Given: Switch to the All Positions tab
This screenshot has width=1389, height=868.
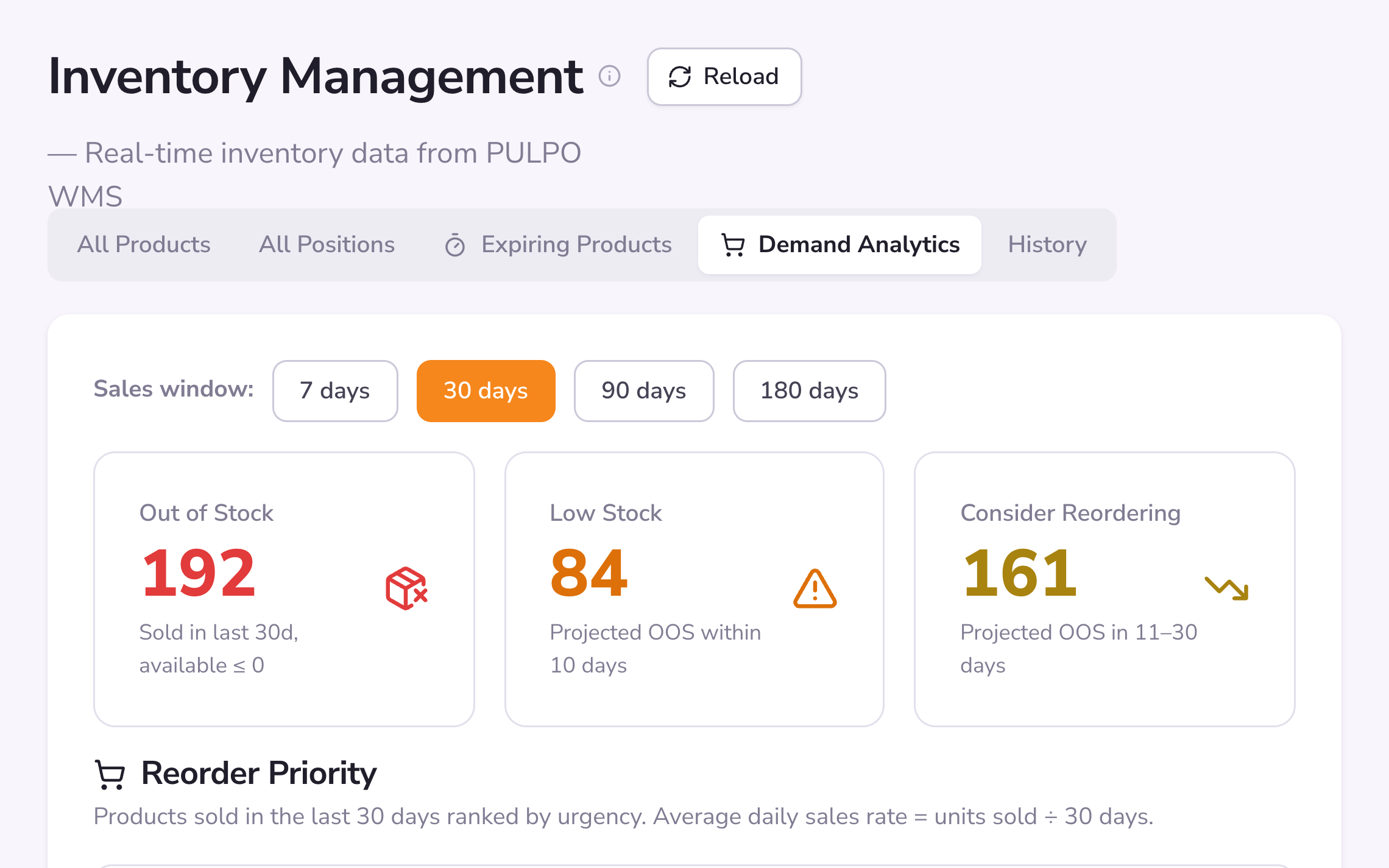Looking at the screenshot, I should coord(327,245).
